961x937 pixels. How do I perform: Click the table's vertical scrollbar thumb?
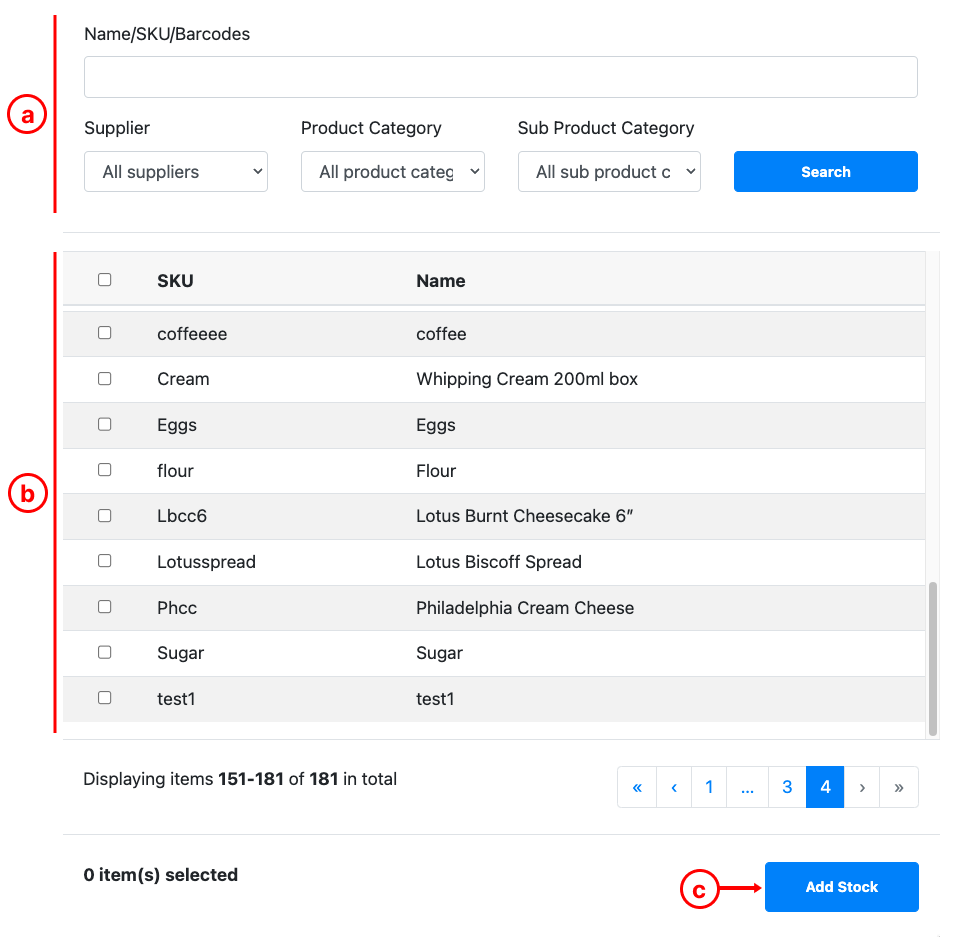(x=933, y=658)
